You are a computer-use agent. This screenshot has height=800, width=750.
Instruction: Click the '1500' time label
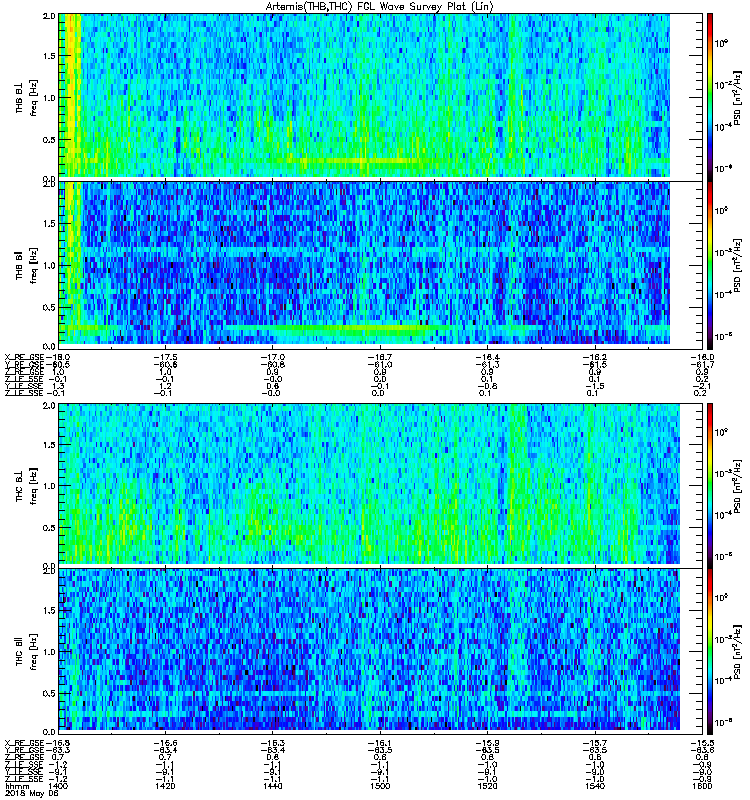[x=380, y=786]
